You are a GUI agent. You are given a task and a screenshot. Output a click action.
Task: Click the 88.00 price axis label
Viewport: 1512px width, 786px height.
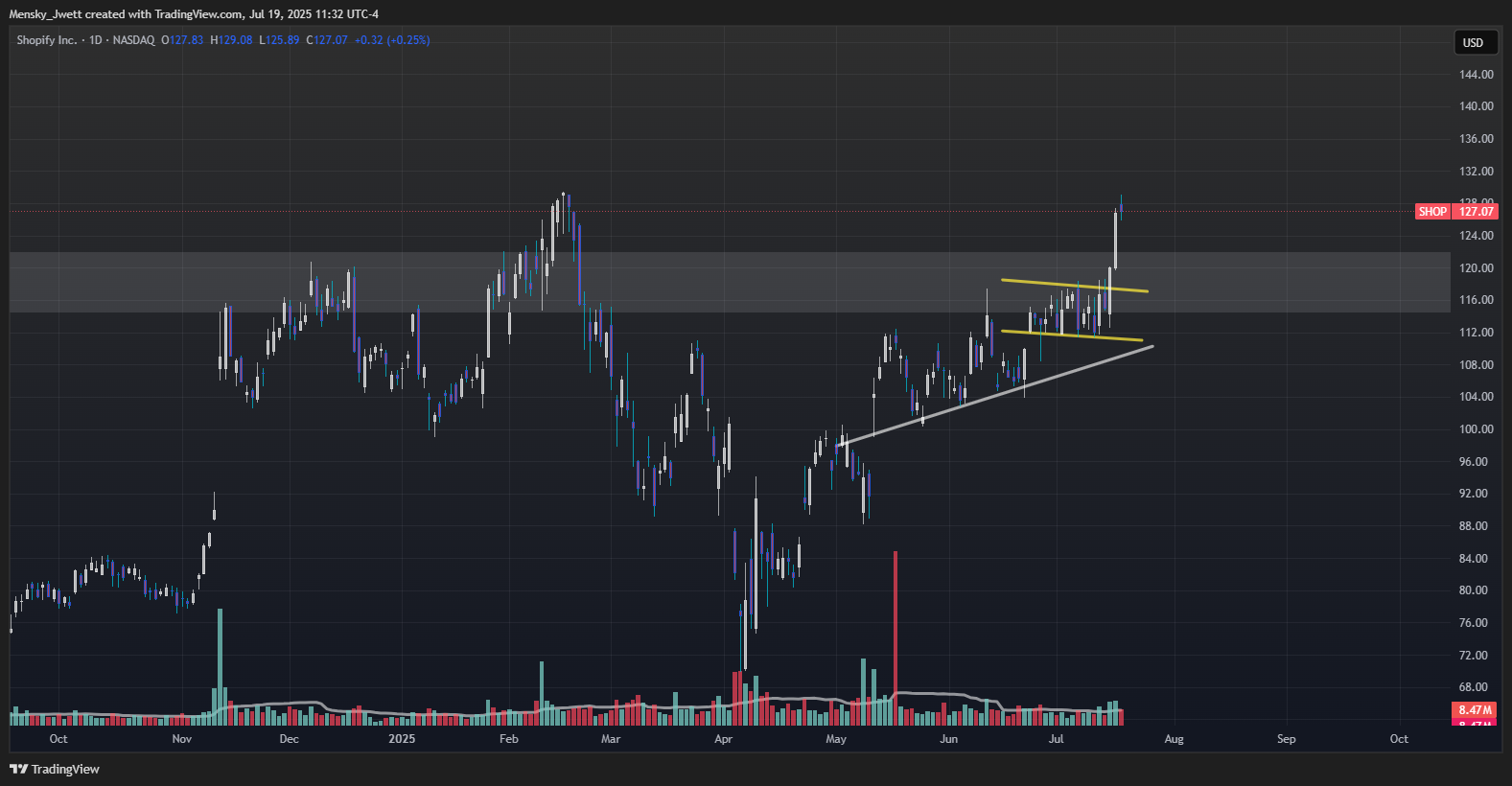1476,526
